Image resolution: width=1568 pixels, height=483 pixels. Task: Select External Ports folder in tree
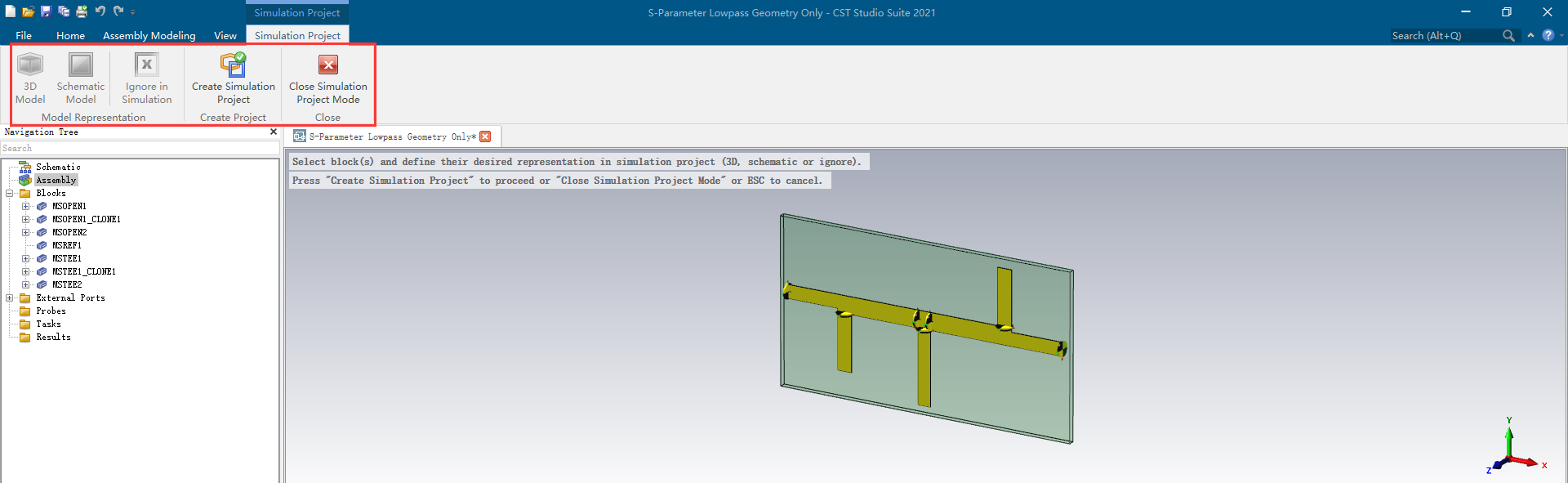tap(70, 297)
